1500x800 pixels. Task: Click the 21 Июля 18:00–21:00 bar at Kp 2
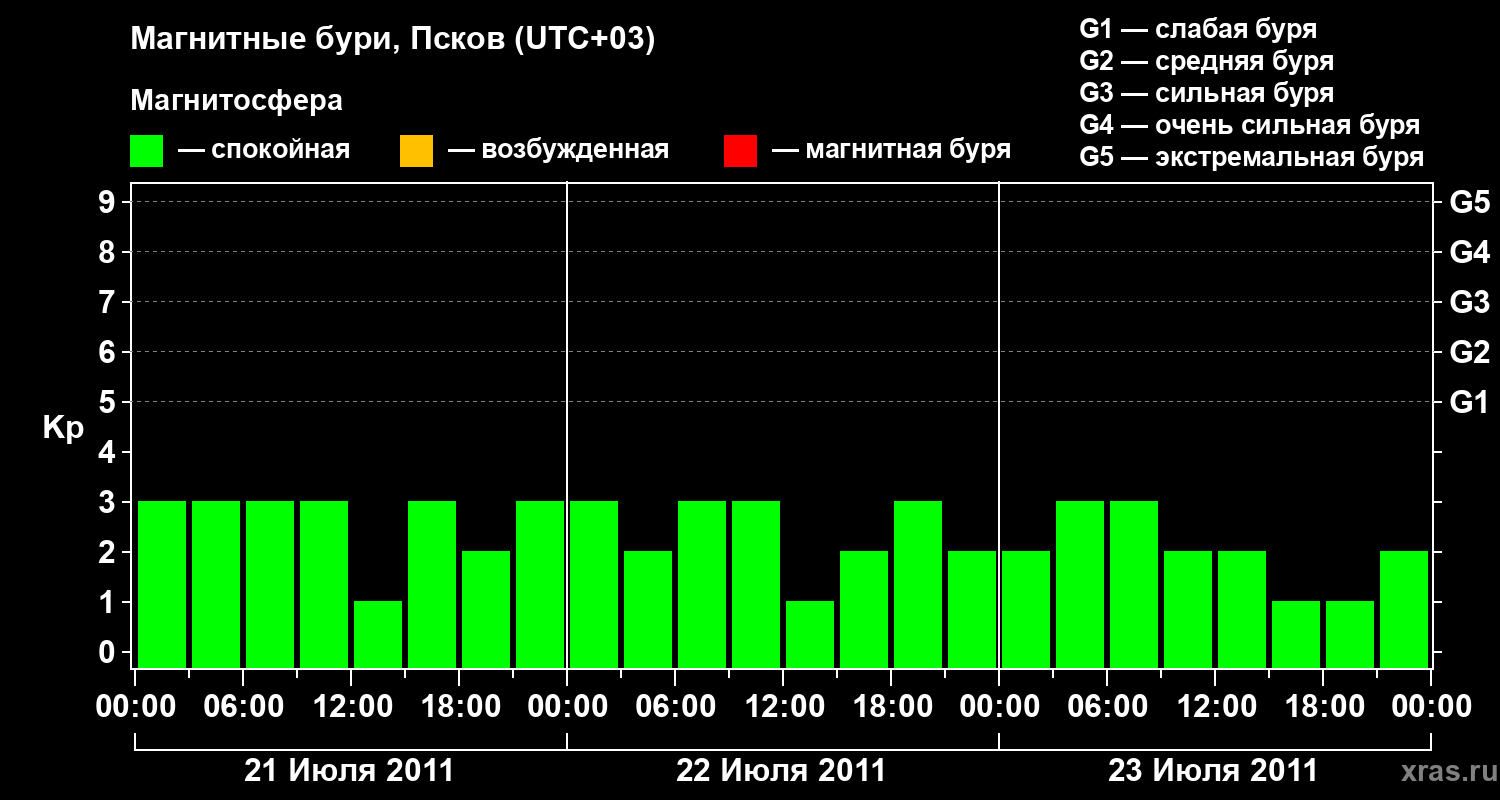click(x=486, y=609)
